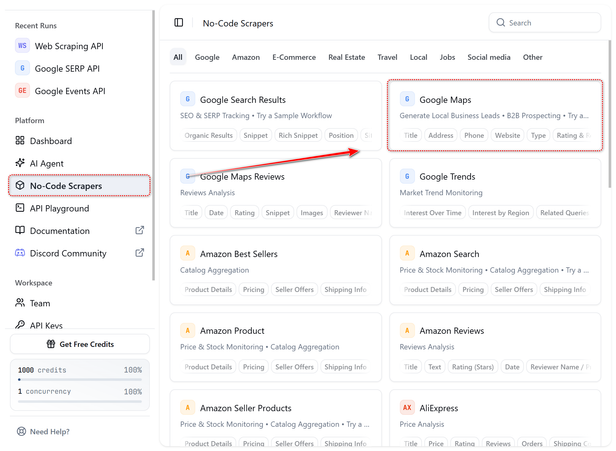Click the API Keys key icon
The image size is (616, 451).
[x=20, y=324]
